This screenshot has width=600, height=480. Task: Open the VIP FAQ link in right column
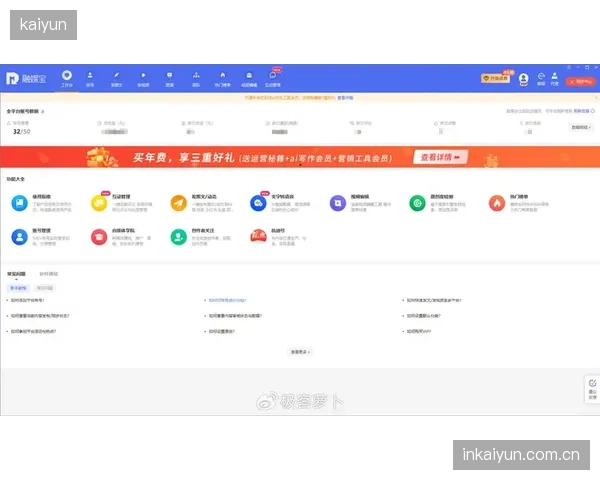pyautogui.click(x=419, y=331)
